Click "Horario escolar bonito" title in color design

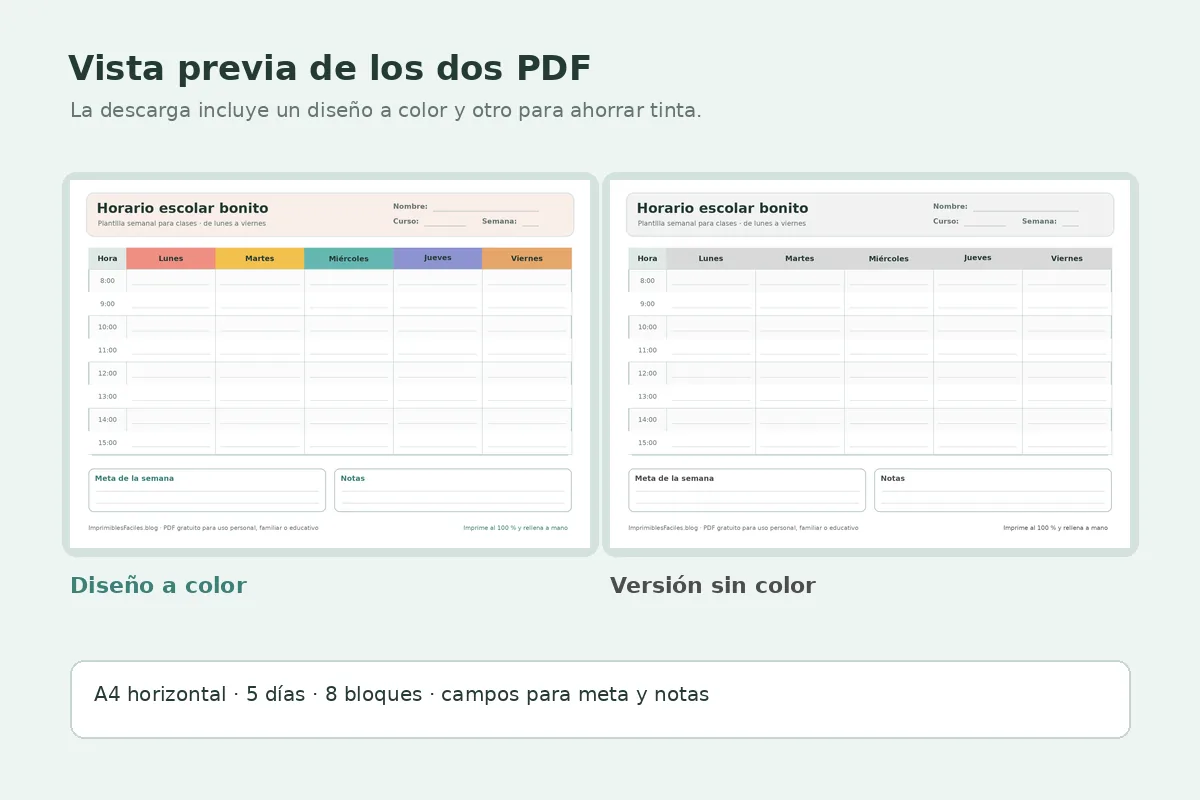pyautogui.click(x=182, y=208)
